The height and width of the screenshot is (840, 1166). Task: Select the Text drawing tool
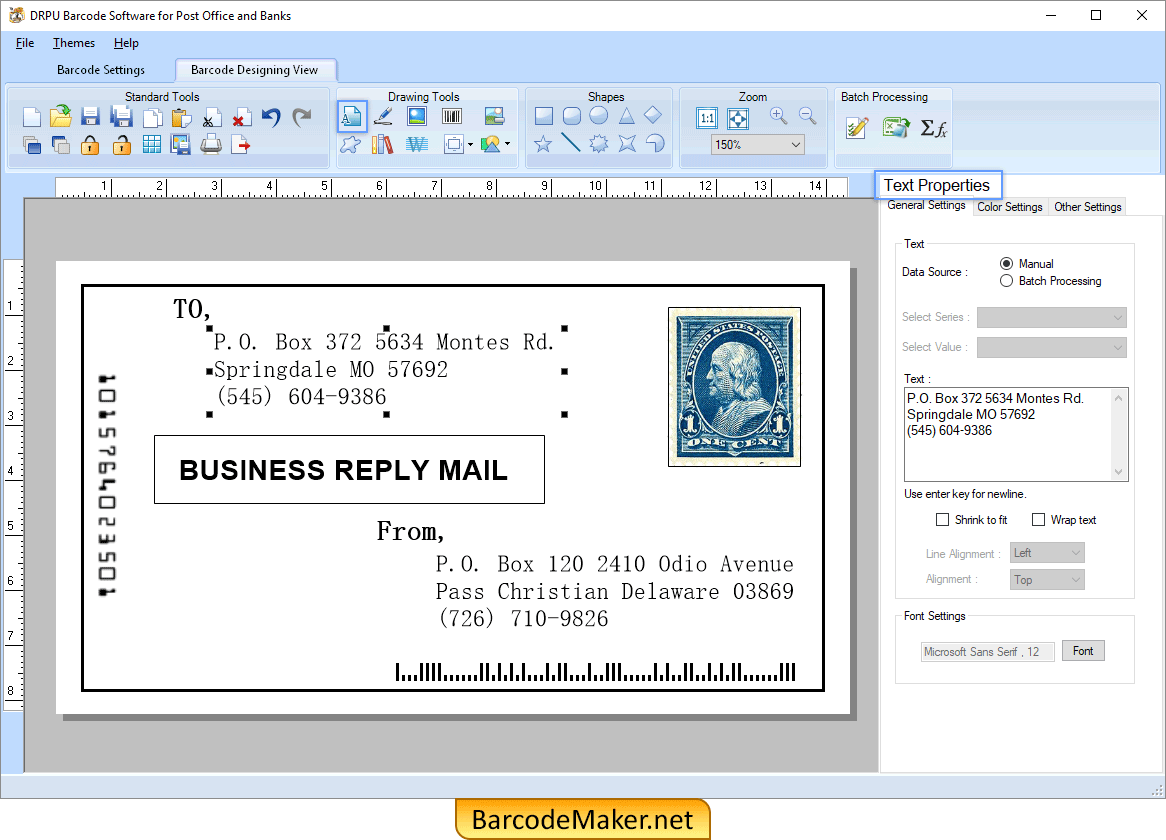tap(353, 116)
